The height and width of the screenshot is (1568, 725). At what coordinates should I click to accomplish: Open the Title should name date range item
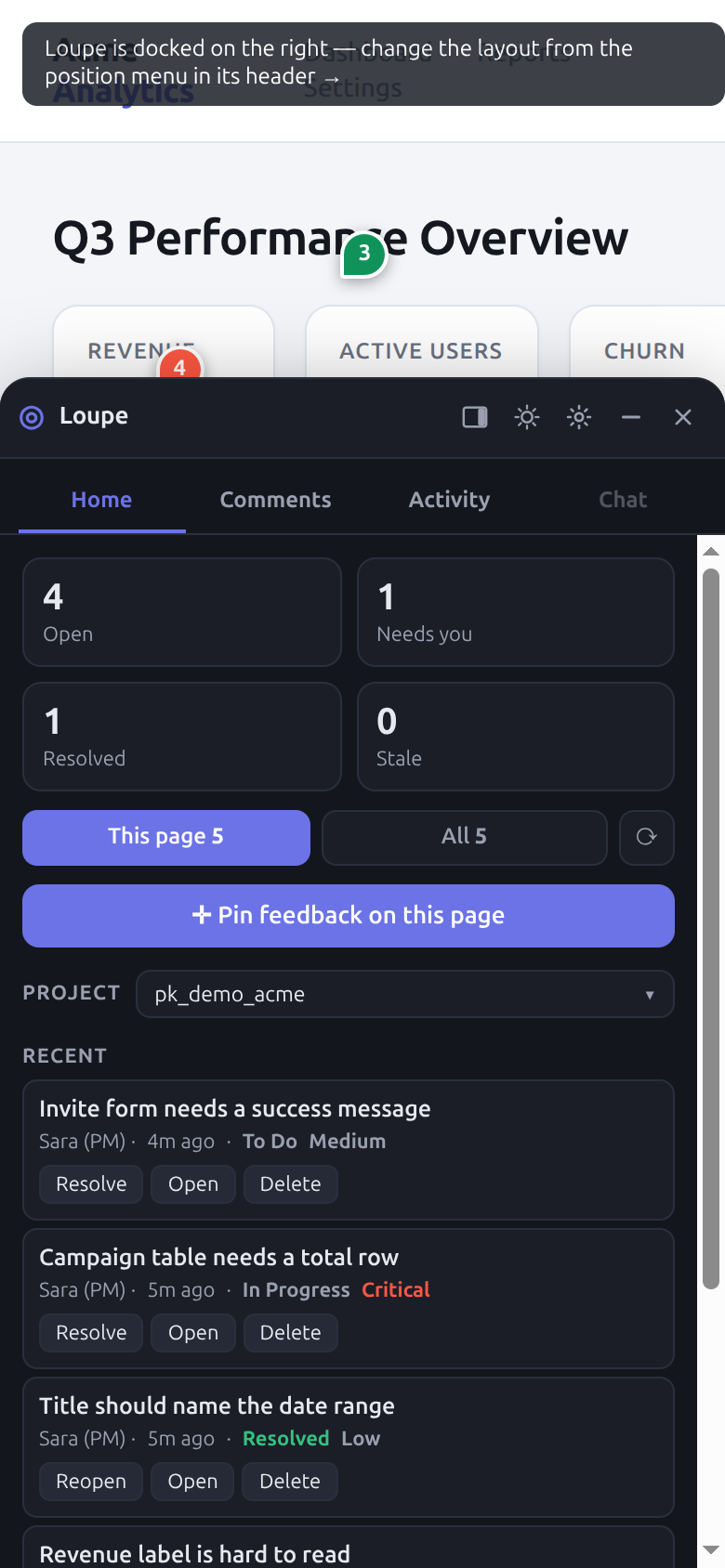[x=192, y=1482]
